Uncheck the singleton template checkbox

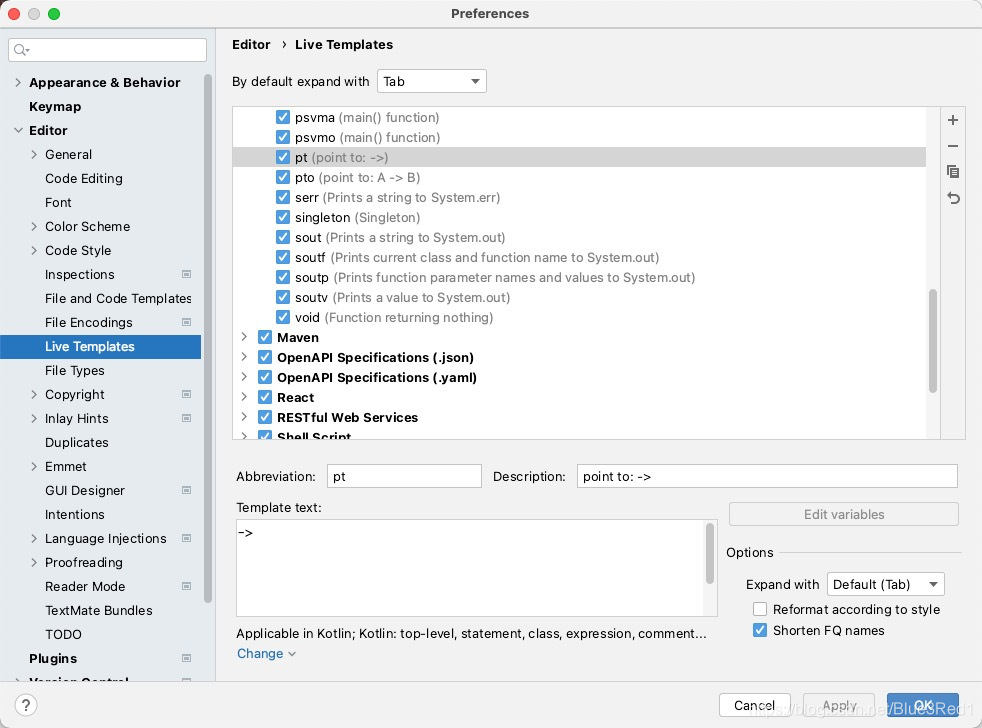click(283, 217)
